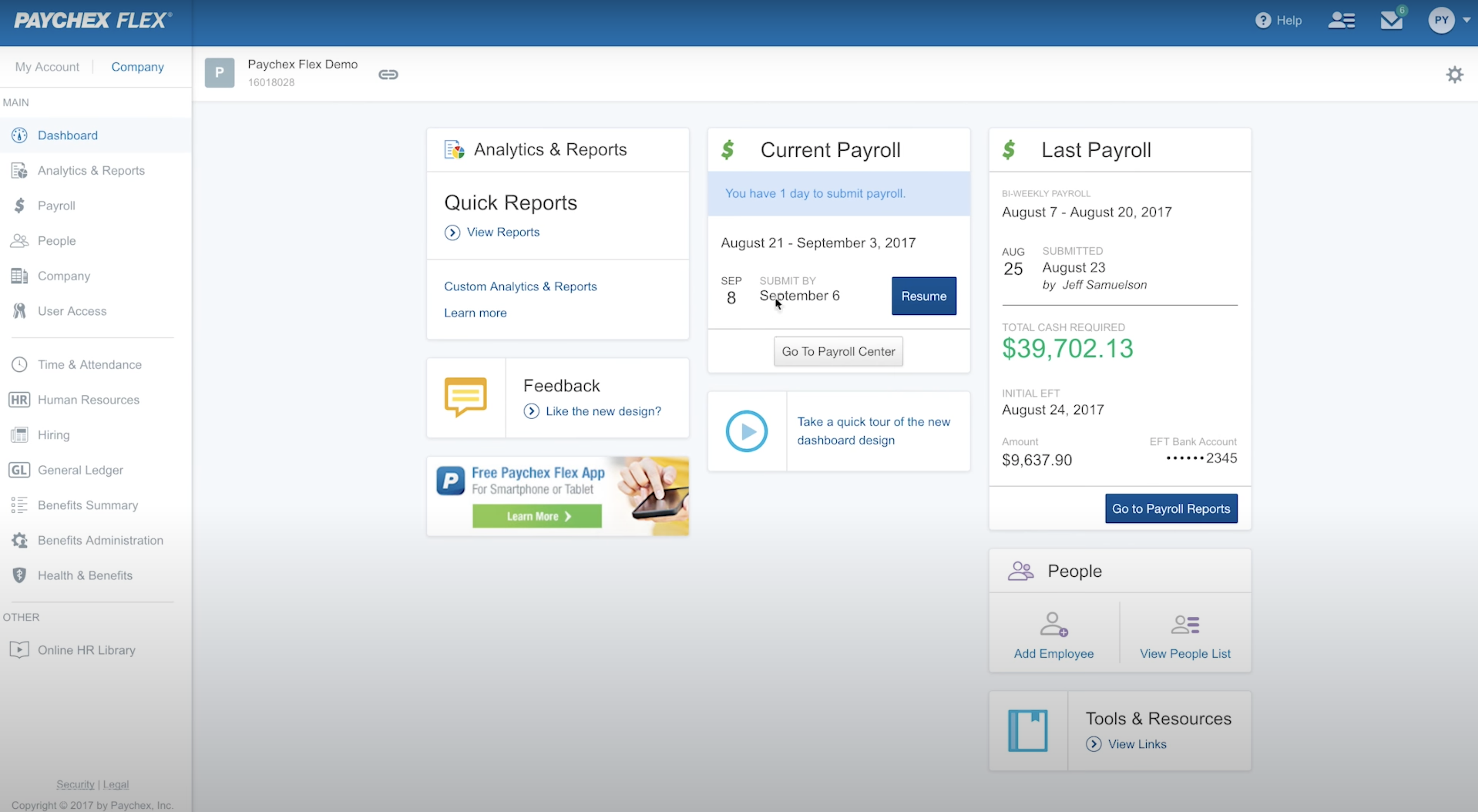
Task: Switch to the My Account tab
Action: (x=47, y=67)
